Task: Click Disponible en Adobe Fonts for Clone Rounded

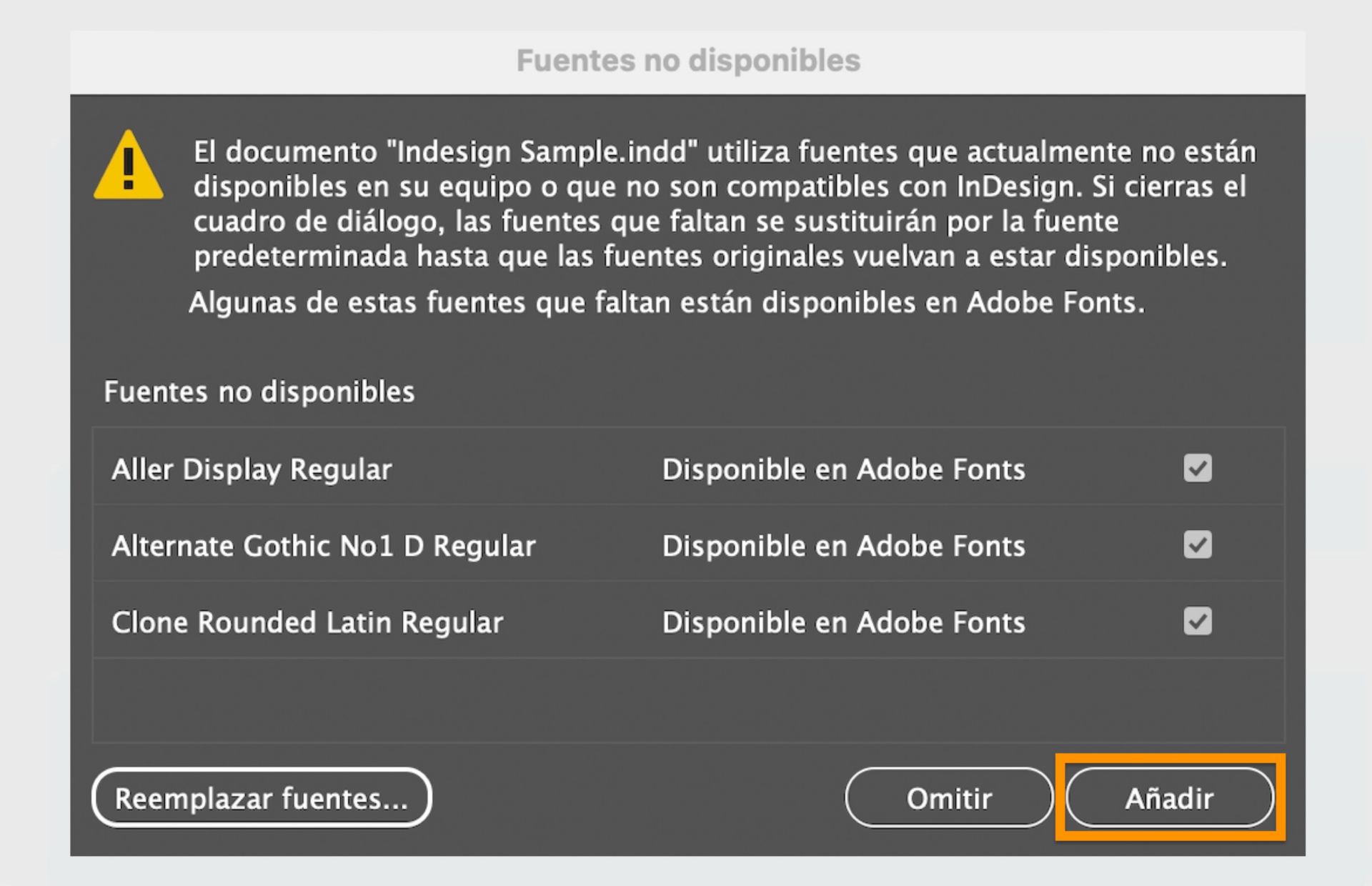Action: 843,622
